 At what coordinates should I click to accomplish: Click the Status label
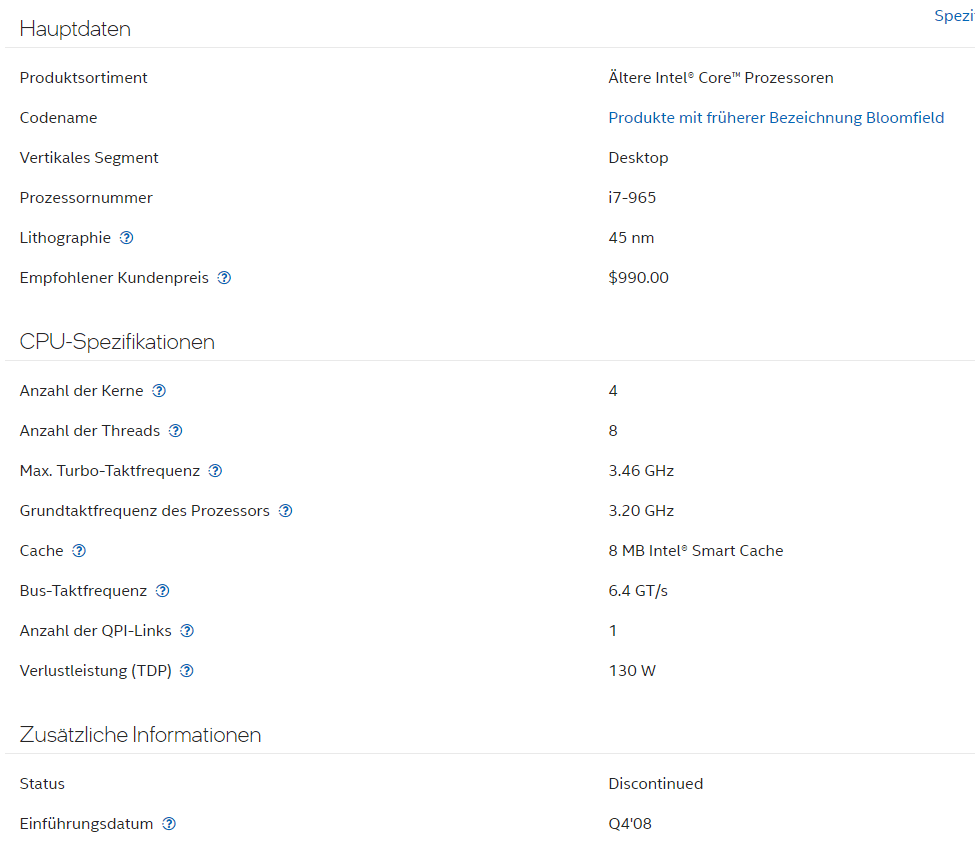tap(42, 784)
